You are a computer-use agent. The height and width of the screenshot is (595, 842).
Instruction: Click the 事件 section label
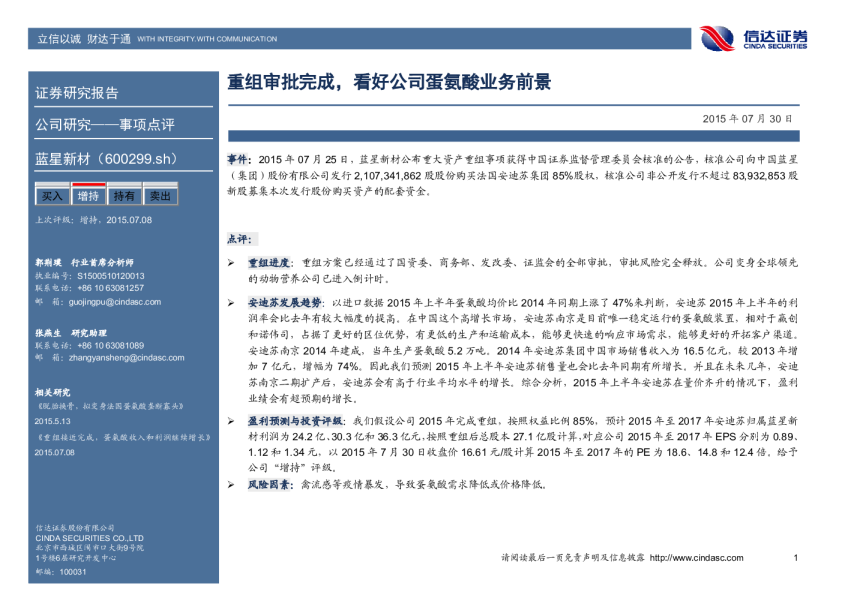click(x=239, y=159)
